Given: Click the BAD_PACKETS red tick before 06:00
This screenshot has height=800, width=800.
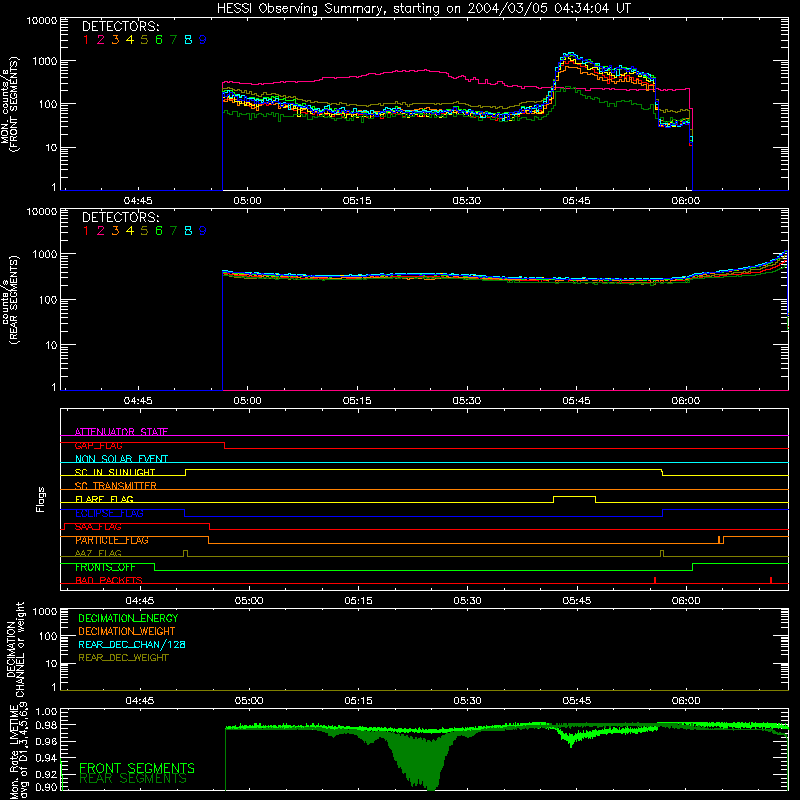Looking at the screenshot, I should pos(655,580).
